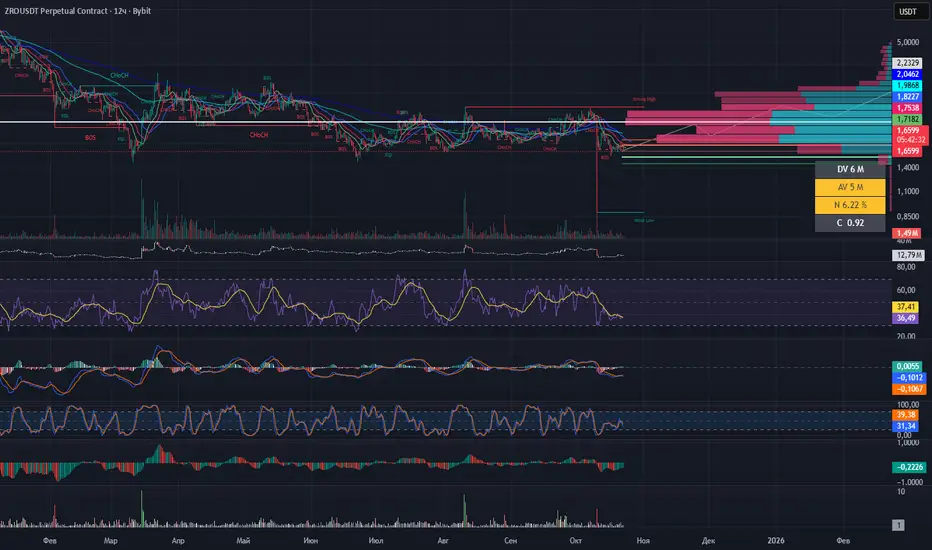Click the C 0.92 table cell
Screen dimensions: 932x550
coord(850,223)
